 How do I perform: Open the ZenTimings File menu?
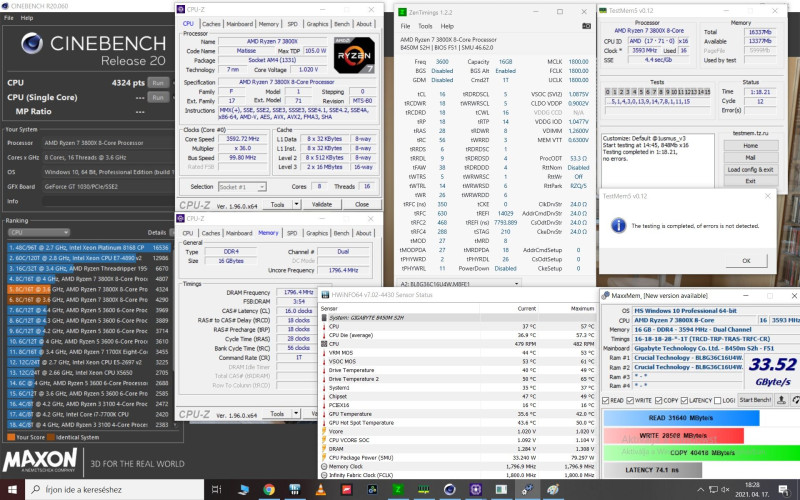tap(405, 26)
